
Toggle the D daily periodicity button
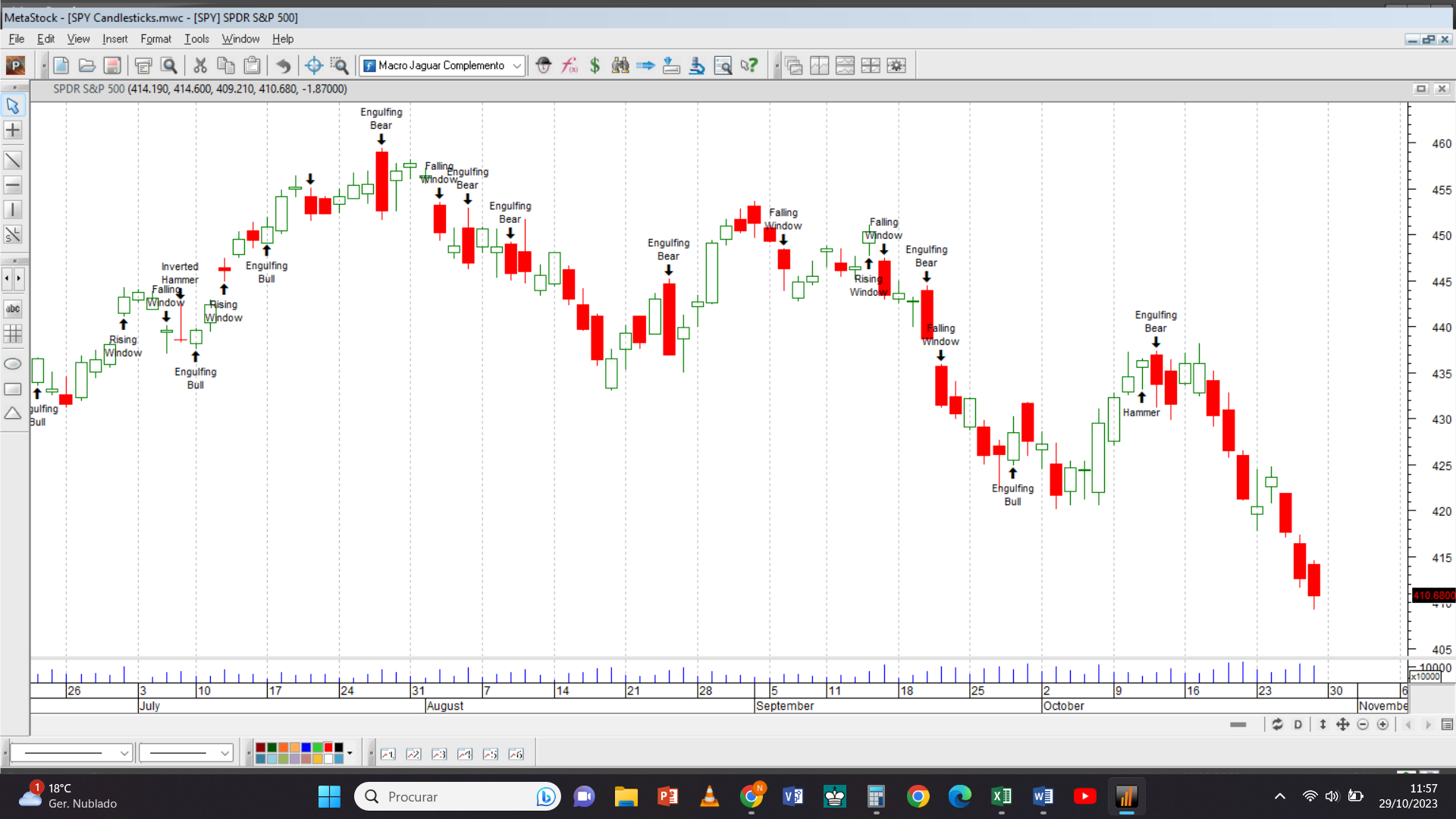tap(1298, 725)
